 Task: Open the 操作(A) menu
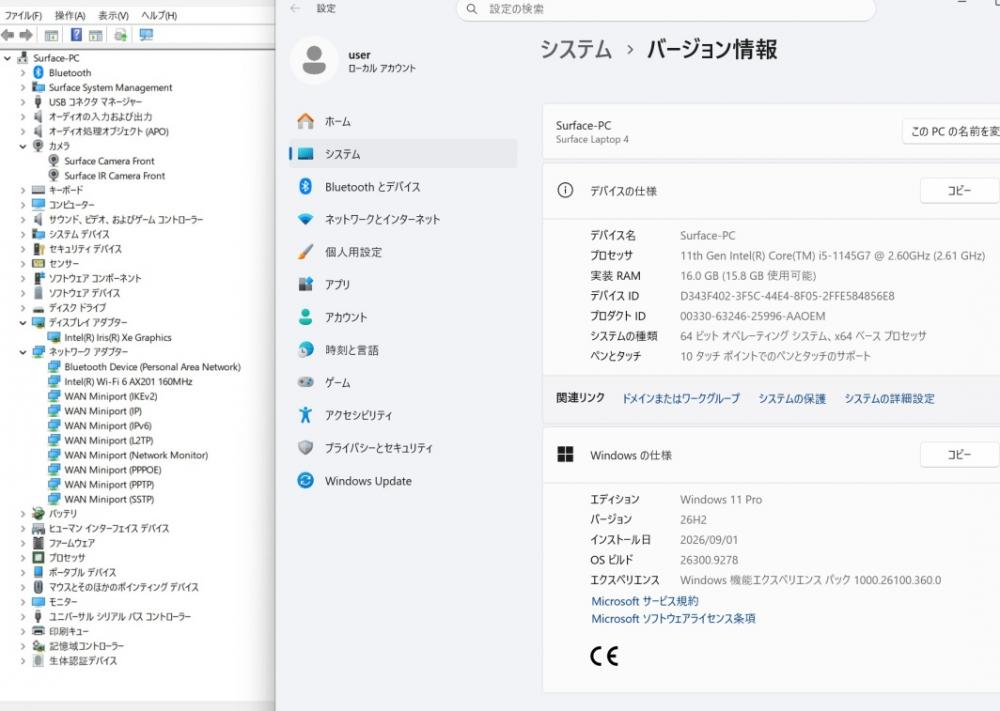pyautogui.click(x=70, y=15)
